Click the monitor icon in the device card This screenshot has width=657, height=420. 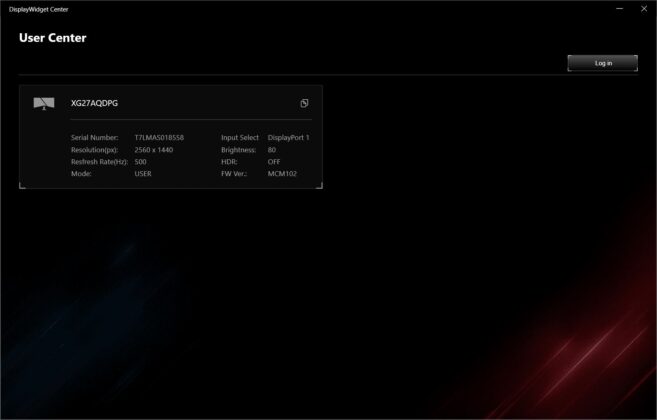[x=44, y=104]
